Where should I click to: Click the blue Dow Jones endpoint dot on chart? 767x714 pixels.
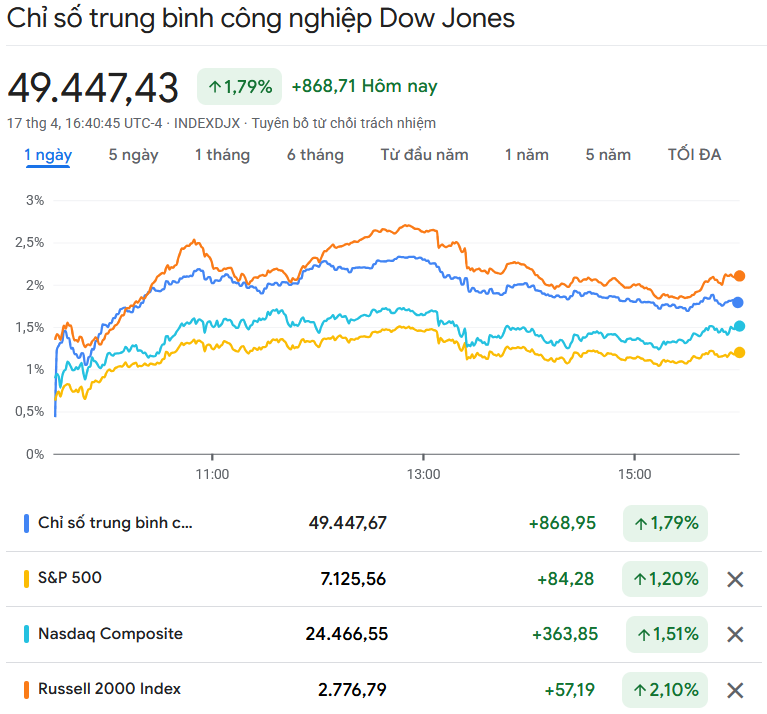pos(738,302)
